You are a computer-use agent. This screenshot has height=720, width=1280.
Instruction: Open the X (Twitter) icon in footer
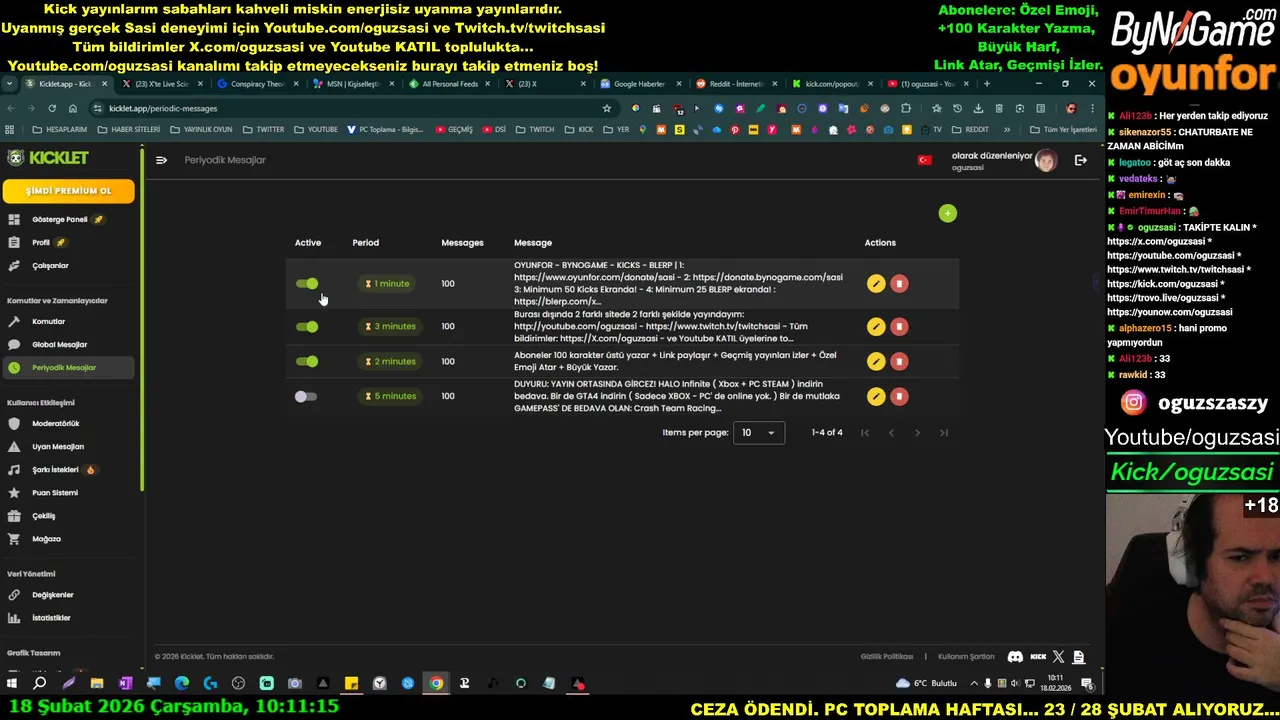coord(1059,657)
